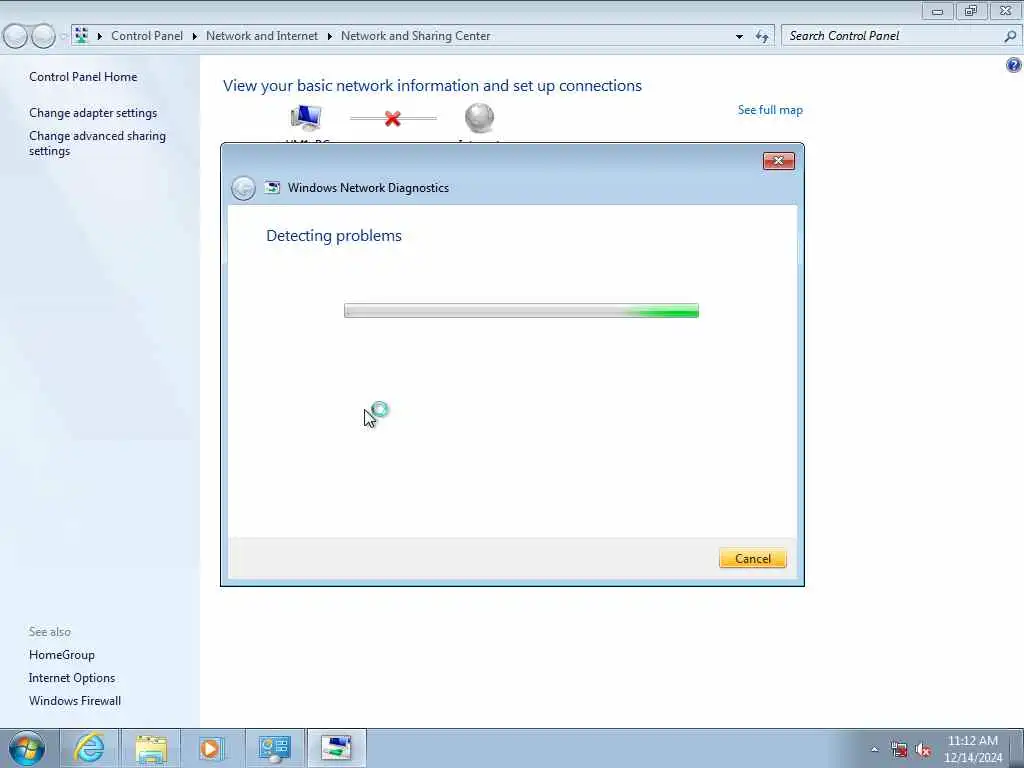Open the Start menu
The image size is (1024, 768).
click(x=27, y=748)
